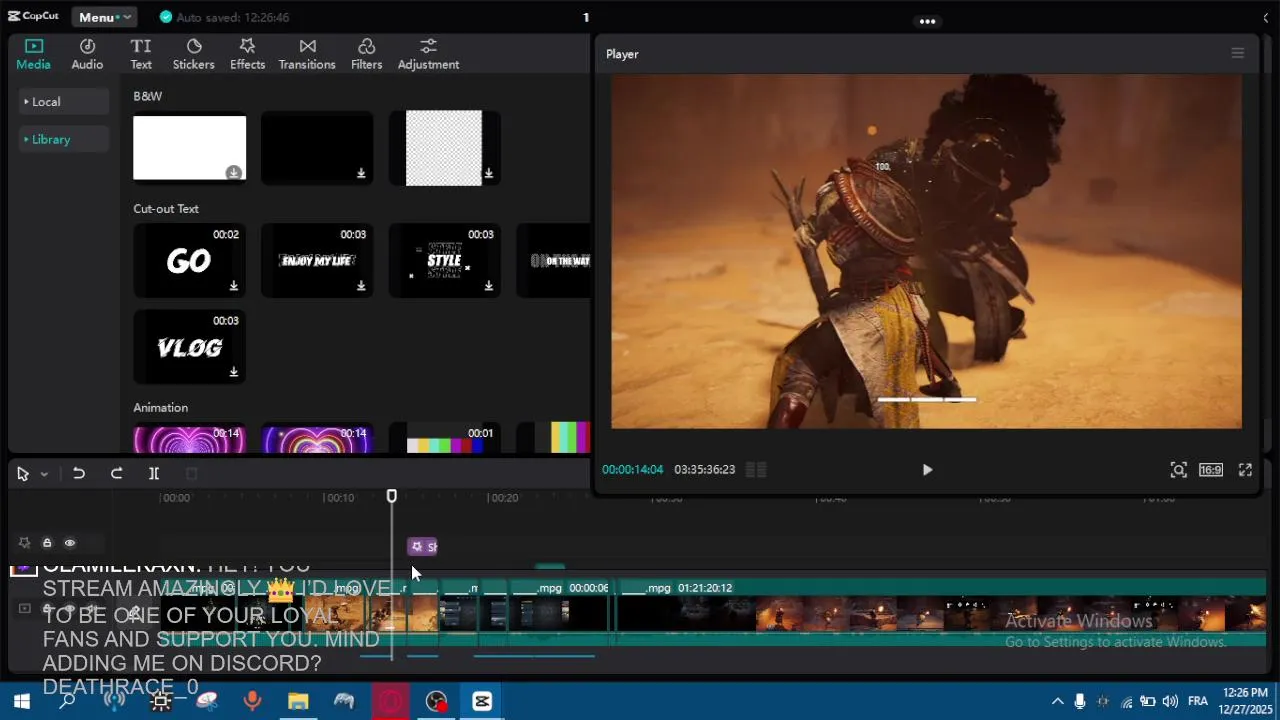The height and width of the screenshot is (720, 1280).
Task: Select the white background thumbnail
Action: coord(189,148)
